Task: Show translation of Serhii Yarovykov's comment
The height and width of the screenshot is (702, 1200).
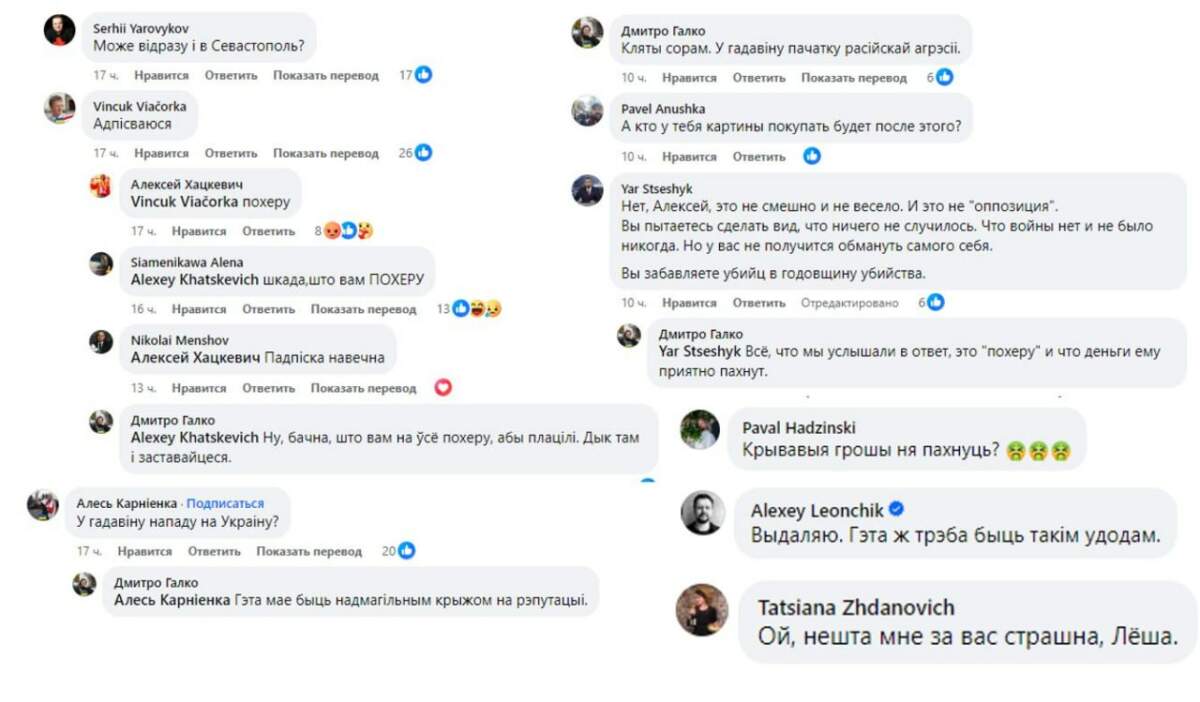Action: pos(326,75)
